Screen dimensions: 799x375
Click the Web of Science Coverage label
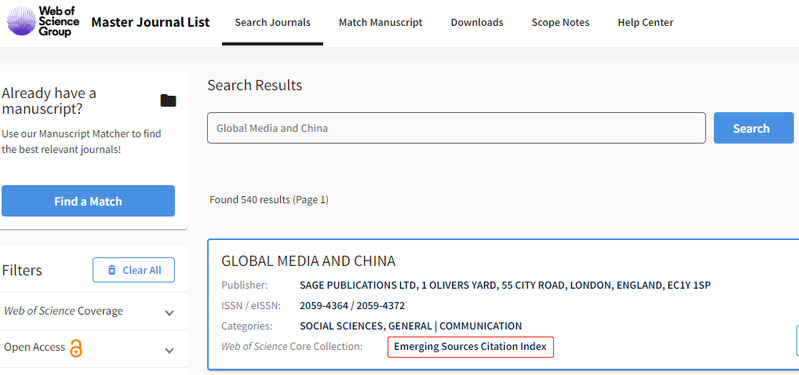[63, 311]
